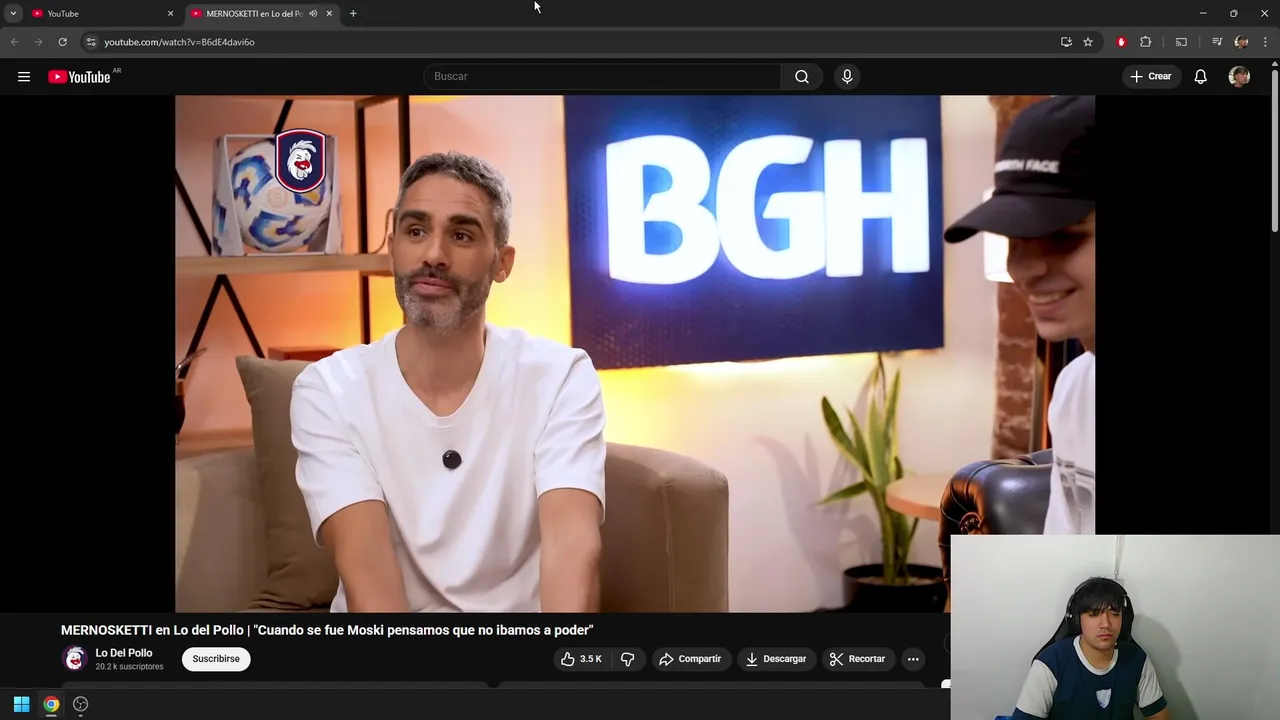Download the video with Descargar

pyautogui.click(x=776, y=659)
